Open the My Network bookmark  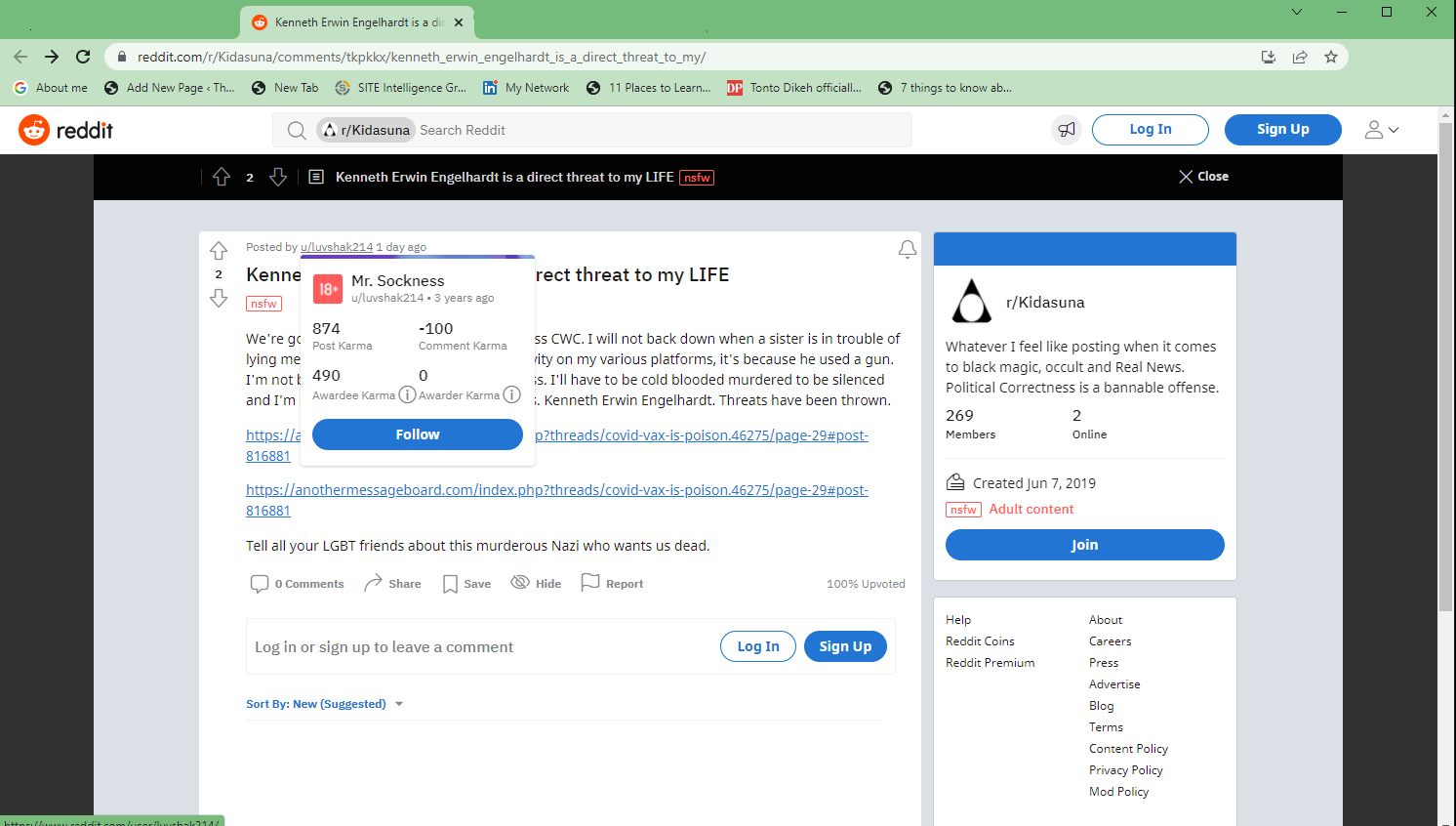[526, 88]
